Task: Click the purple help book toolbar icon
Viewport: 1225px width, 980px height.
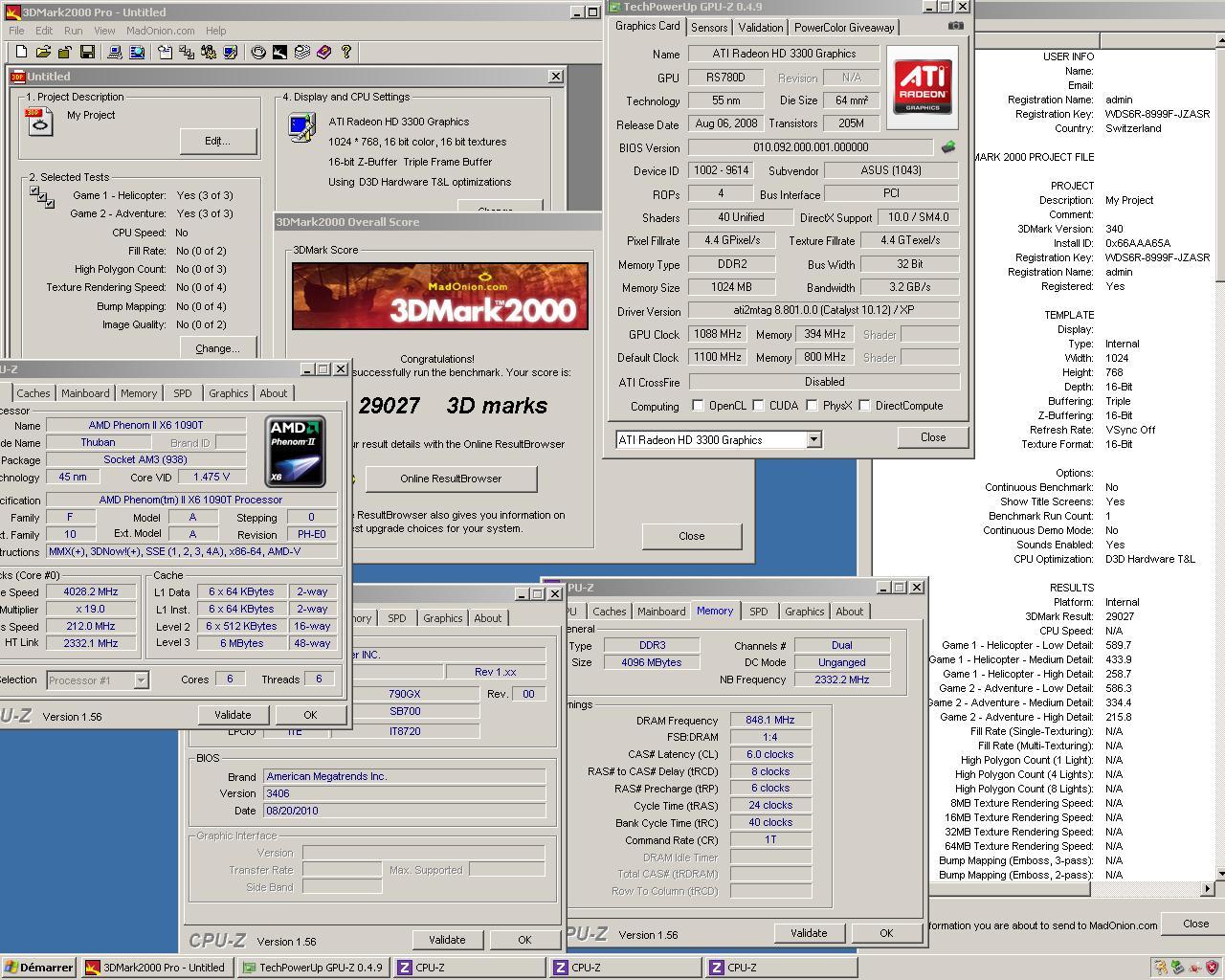Action: tap(323, 52)
